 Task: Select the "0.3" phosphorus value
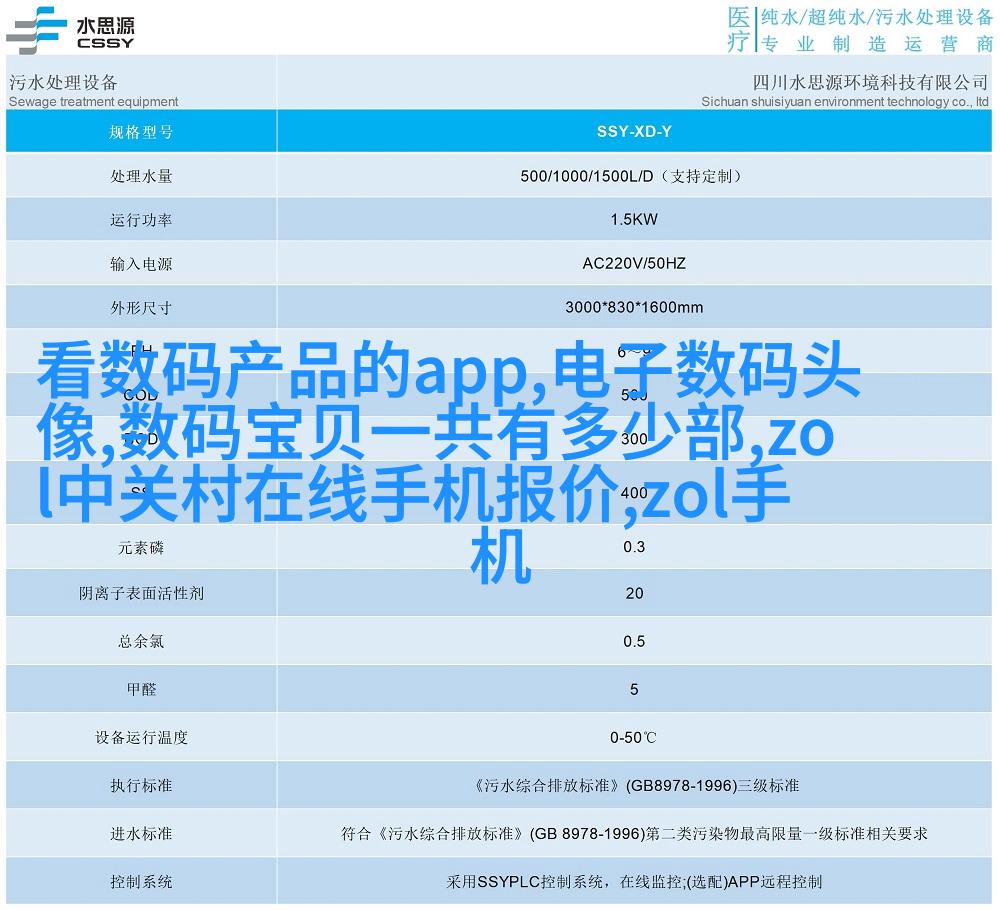pos(634,547)
